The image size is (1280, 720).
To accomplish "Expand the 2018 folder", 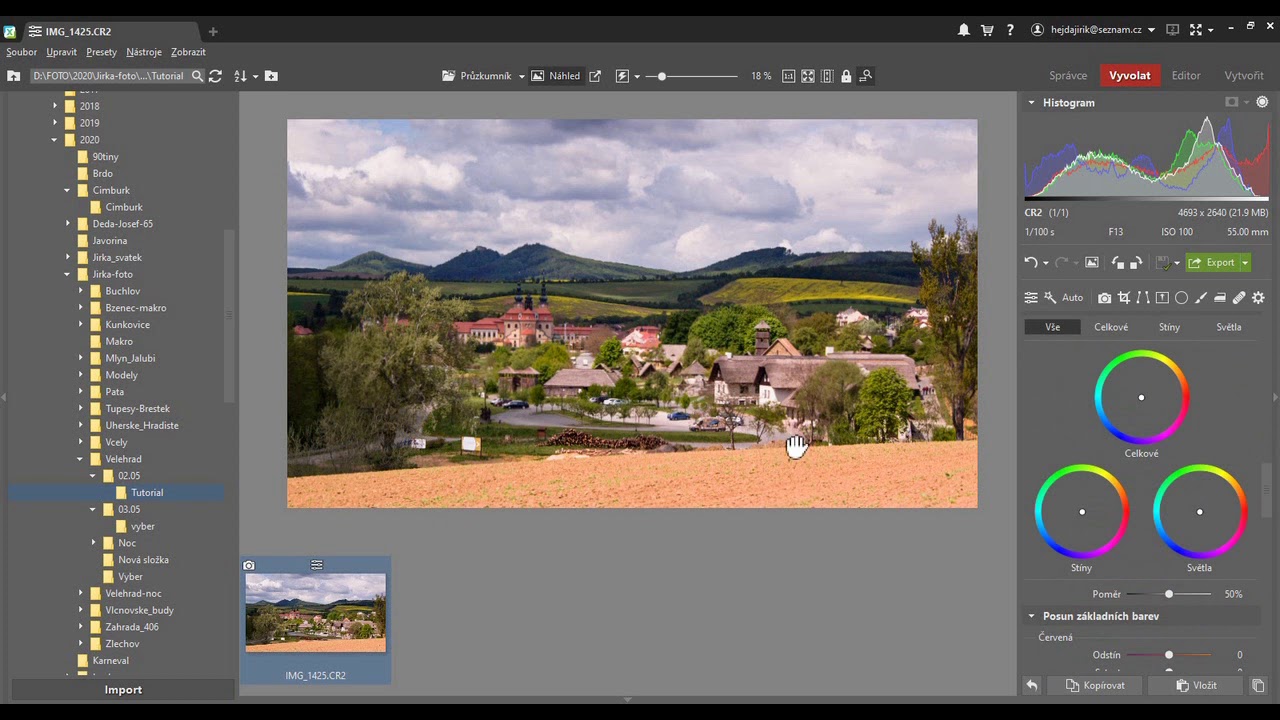I will tap(55, 106).
